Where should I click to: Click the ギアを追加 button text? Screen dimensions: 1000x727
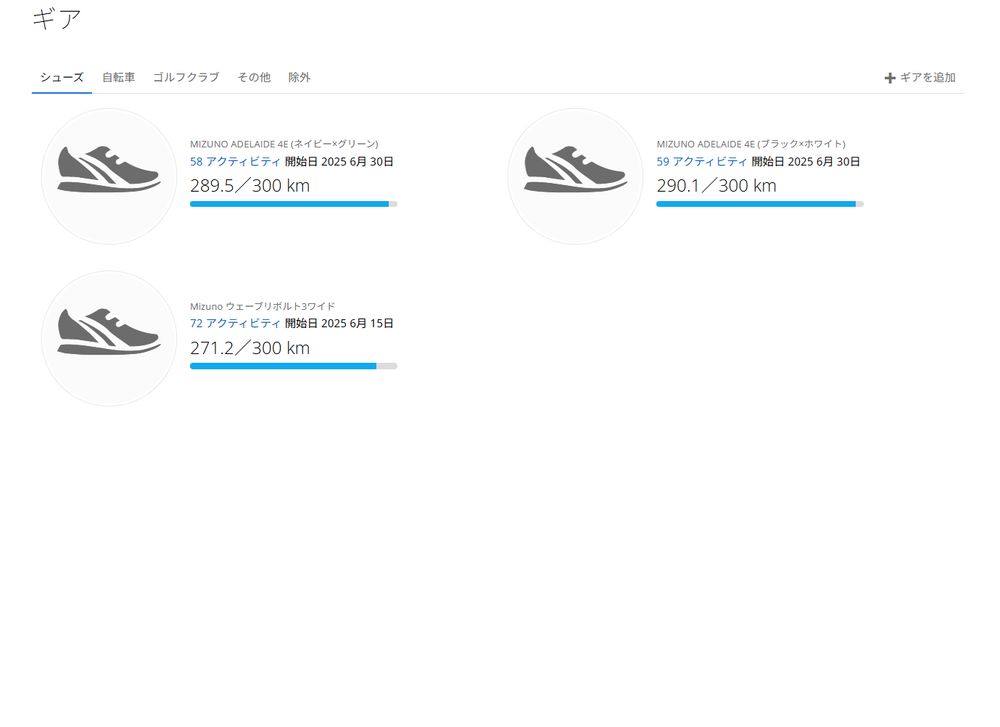927,78
